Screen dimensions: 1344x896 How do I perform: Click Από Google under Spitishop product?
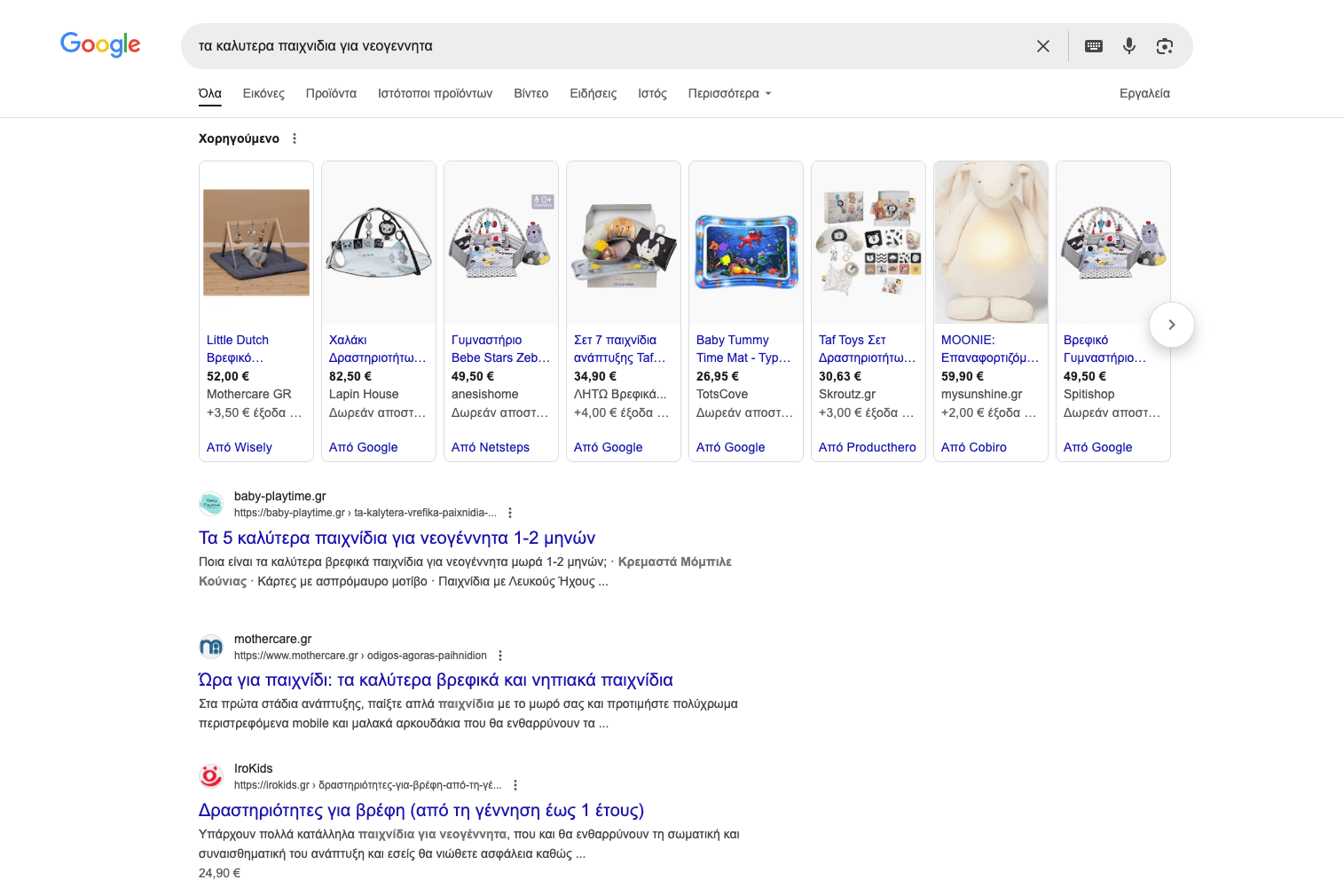pos(1098,447)
